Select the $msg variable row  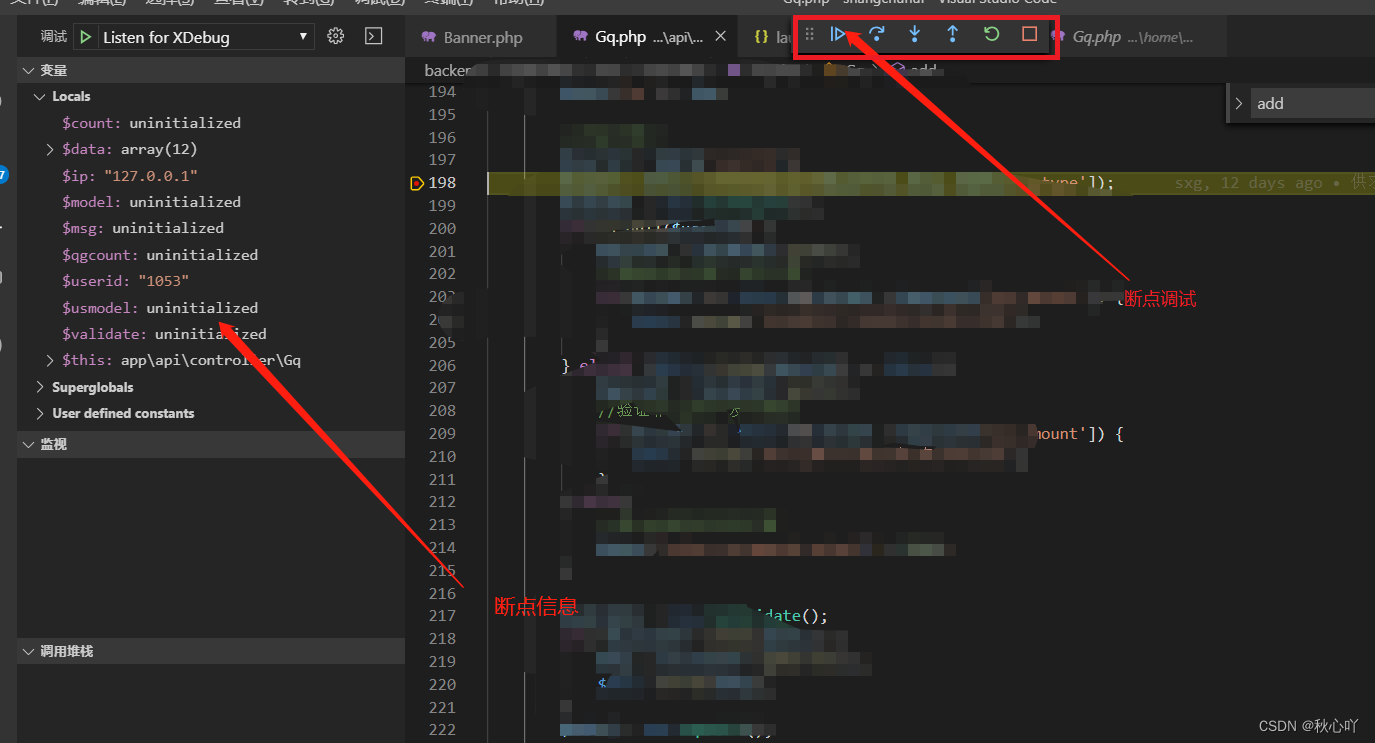click(x=211, y=228)
